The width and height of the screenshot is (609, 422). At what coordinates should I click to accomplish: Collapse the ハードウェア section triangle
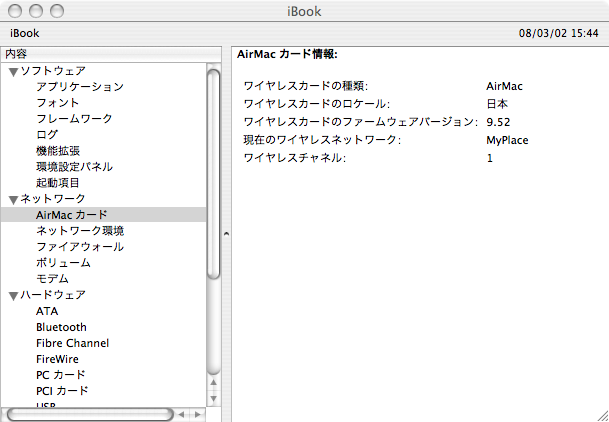[14, 296]
